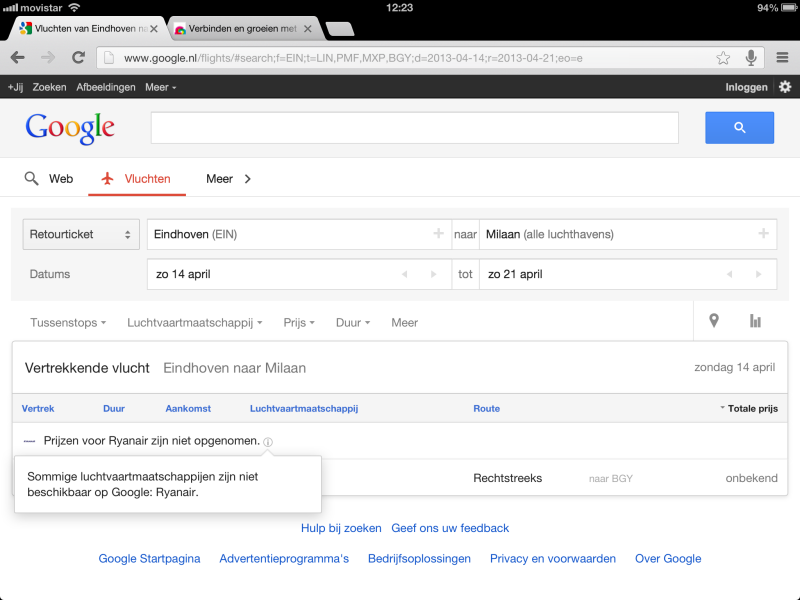Select the Web search tab

point(49,179)
